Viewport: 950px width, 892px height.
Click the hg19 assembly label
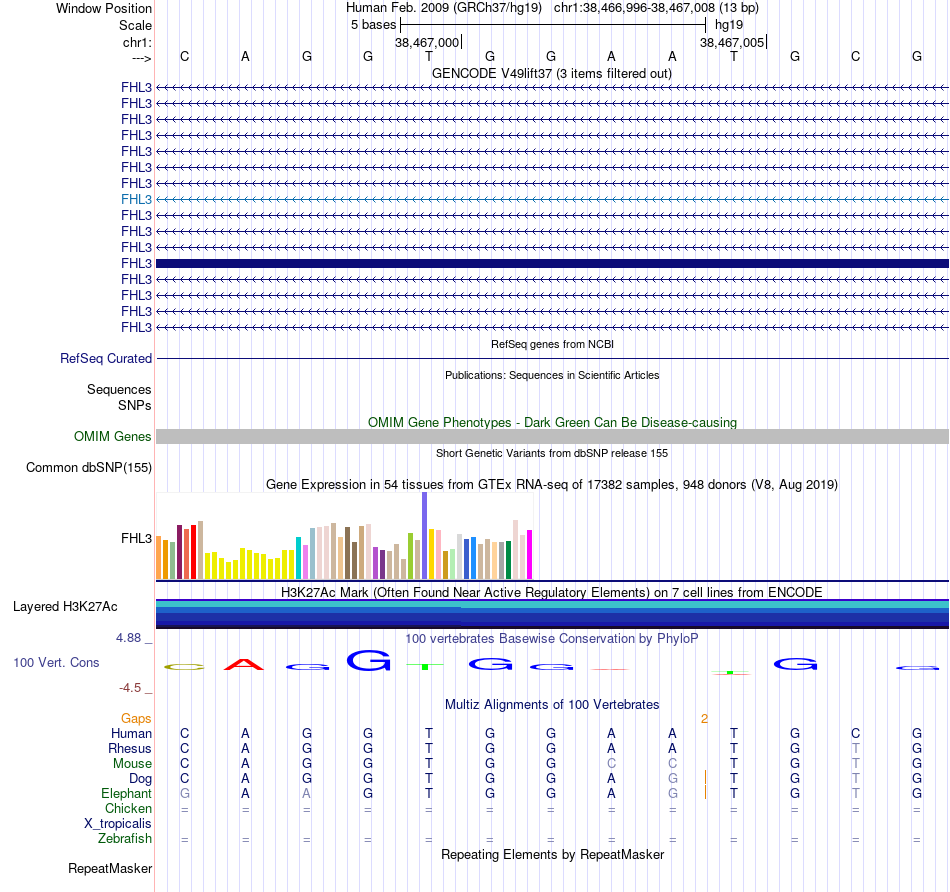click(x=729, y=25)
